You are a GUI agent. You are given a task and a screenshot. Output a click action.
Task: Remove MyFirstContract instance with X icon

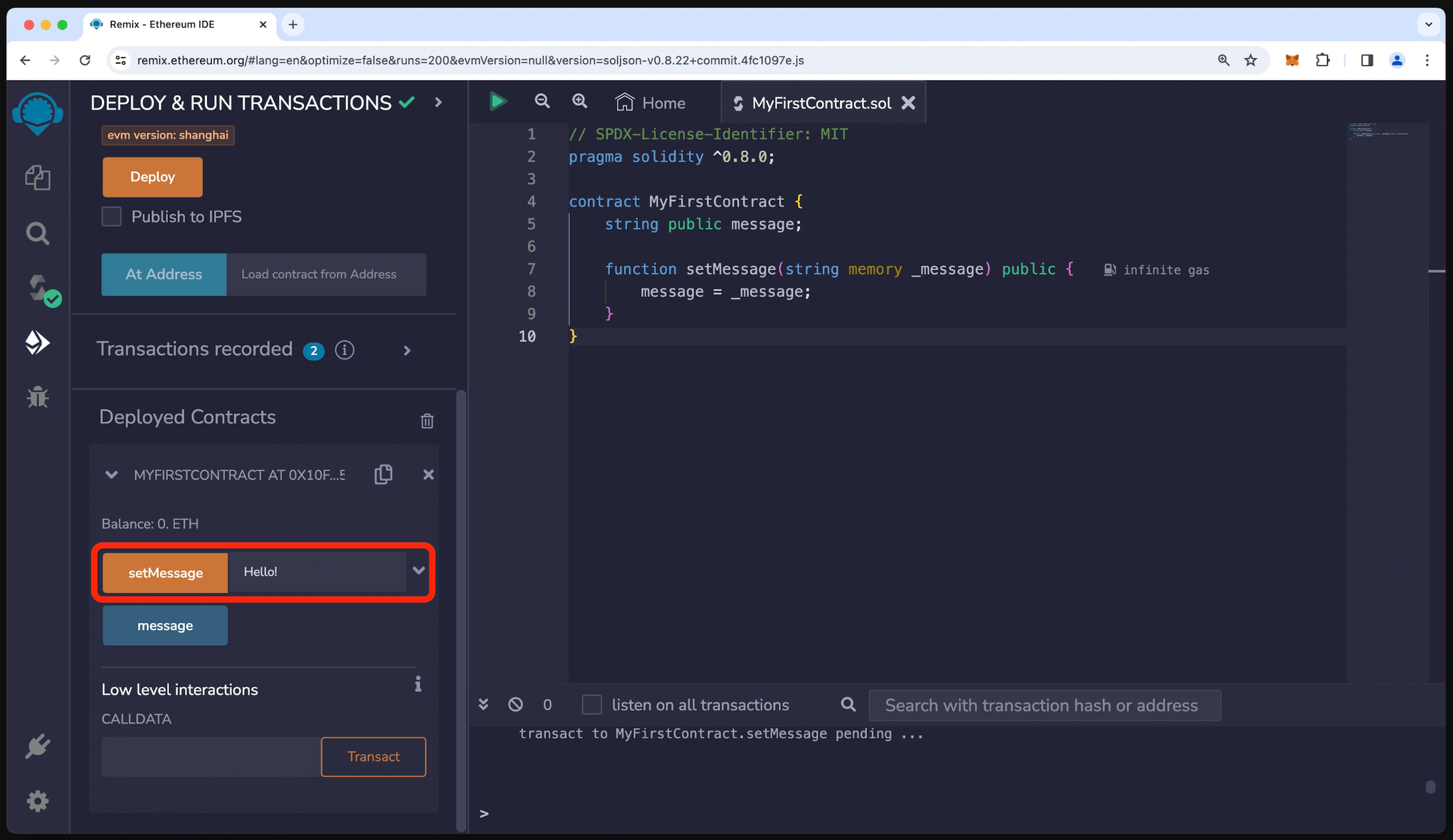[x=428, y=474]
